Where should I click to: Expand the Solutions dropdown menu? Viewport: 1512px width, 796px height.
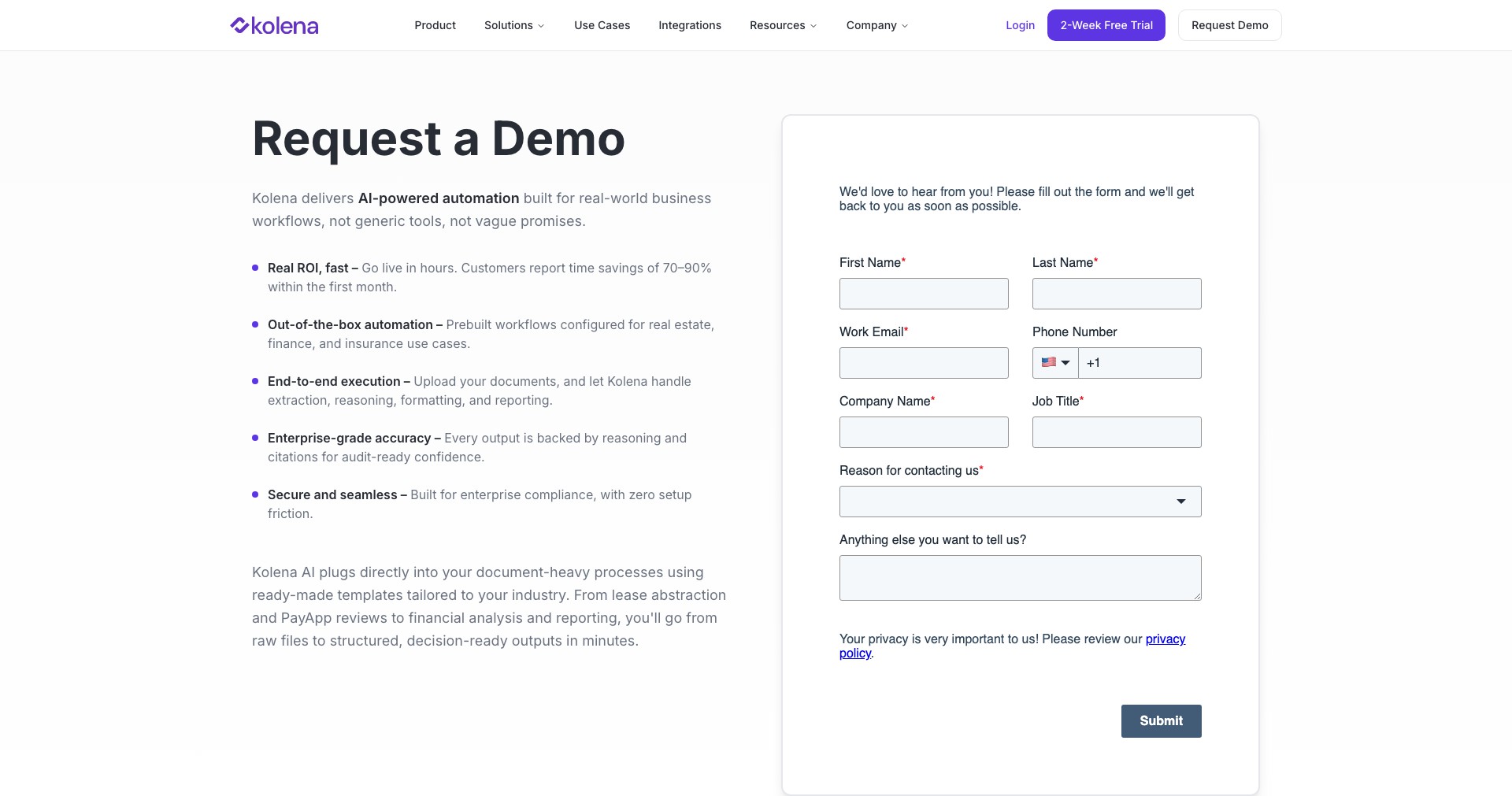click(514, 25)
